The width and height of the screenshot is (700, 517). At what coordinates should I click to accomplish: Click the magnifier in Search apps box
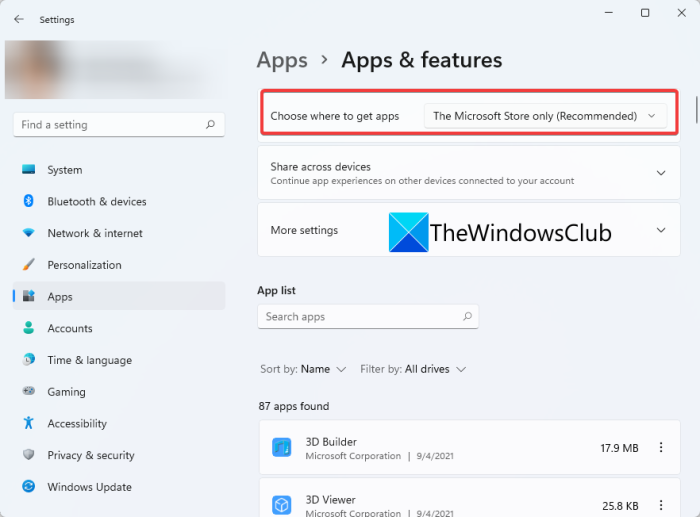tap(467, 316)
